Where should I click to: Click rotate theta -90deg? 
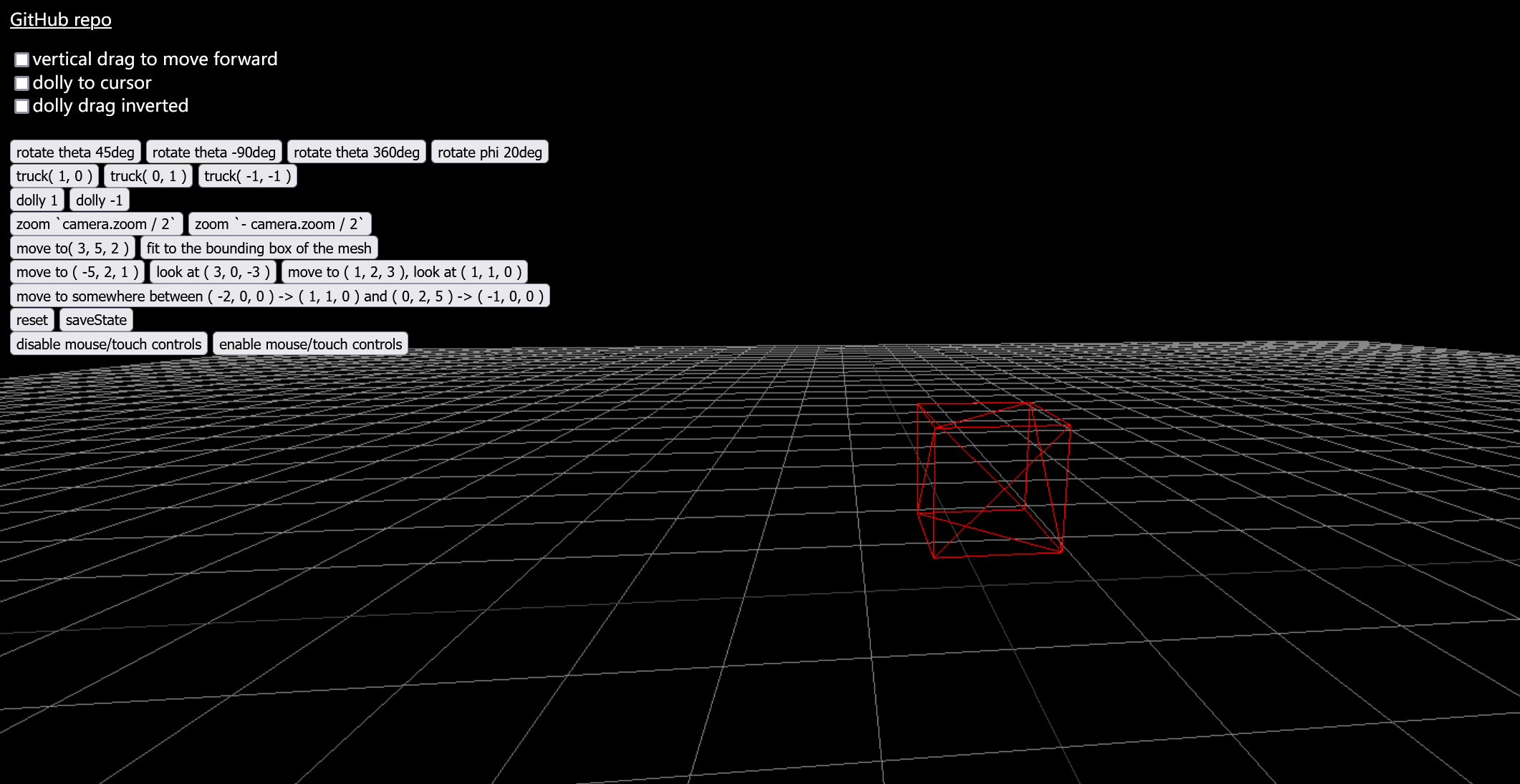213,152
